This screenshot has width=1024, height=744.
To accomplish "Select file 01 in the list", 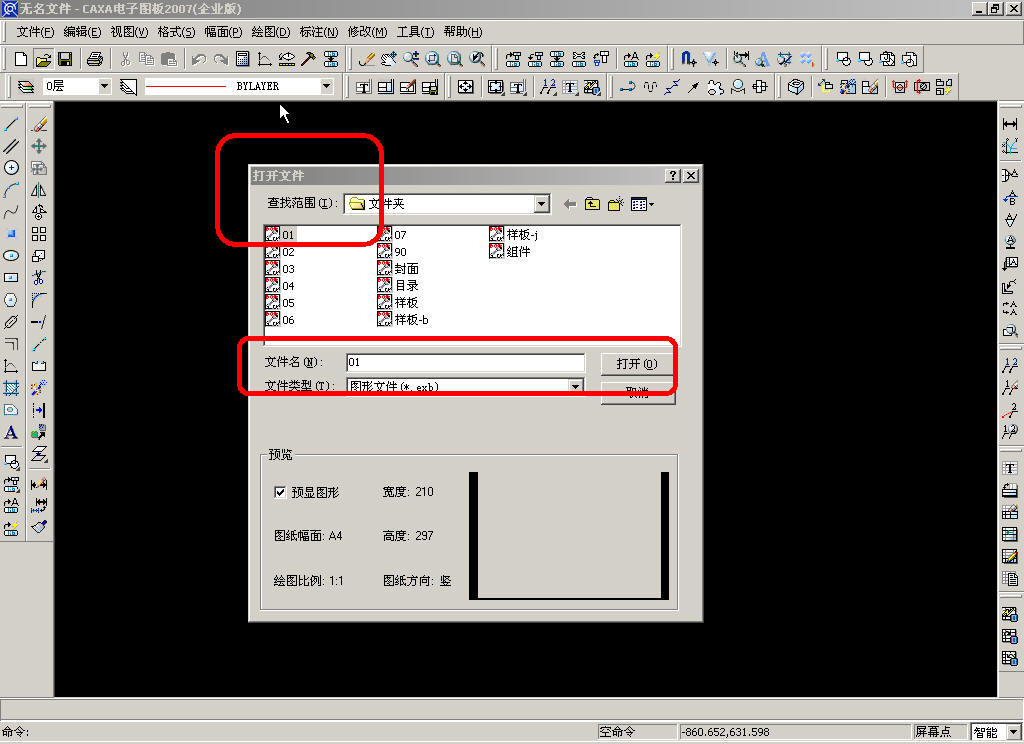I will 281,235.
